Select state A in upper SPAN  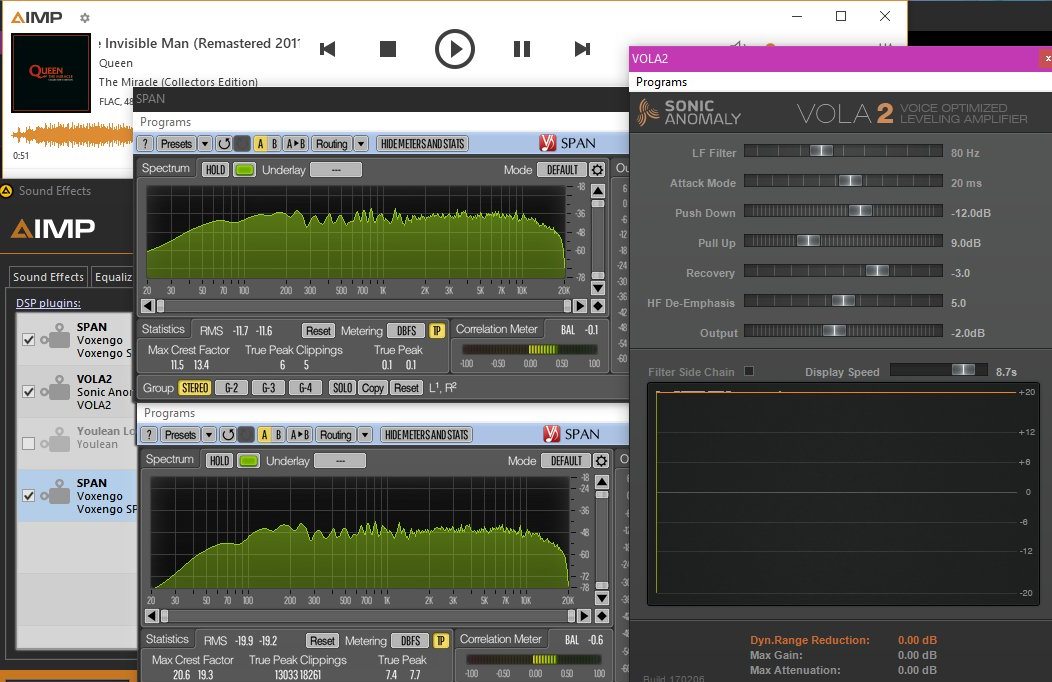[260, 144]
